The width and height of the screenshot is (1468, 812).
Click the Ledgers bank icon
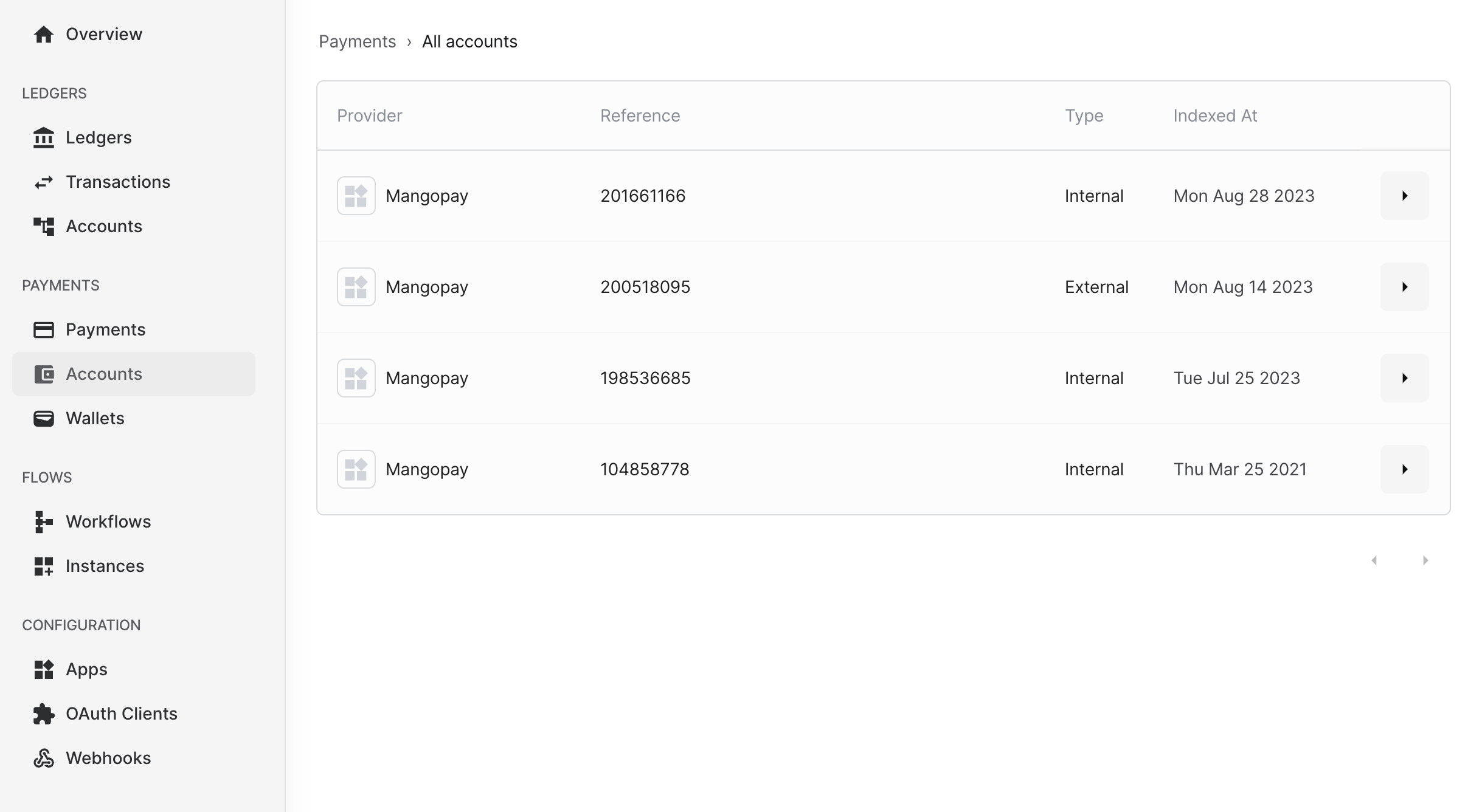click(x=43, y=138)
